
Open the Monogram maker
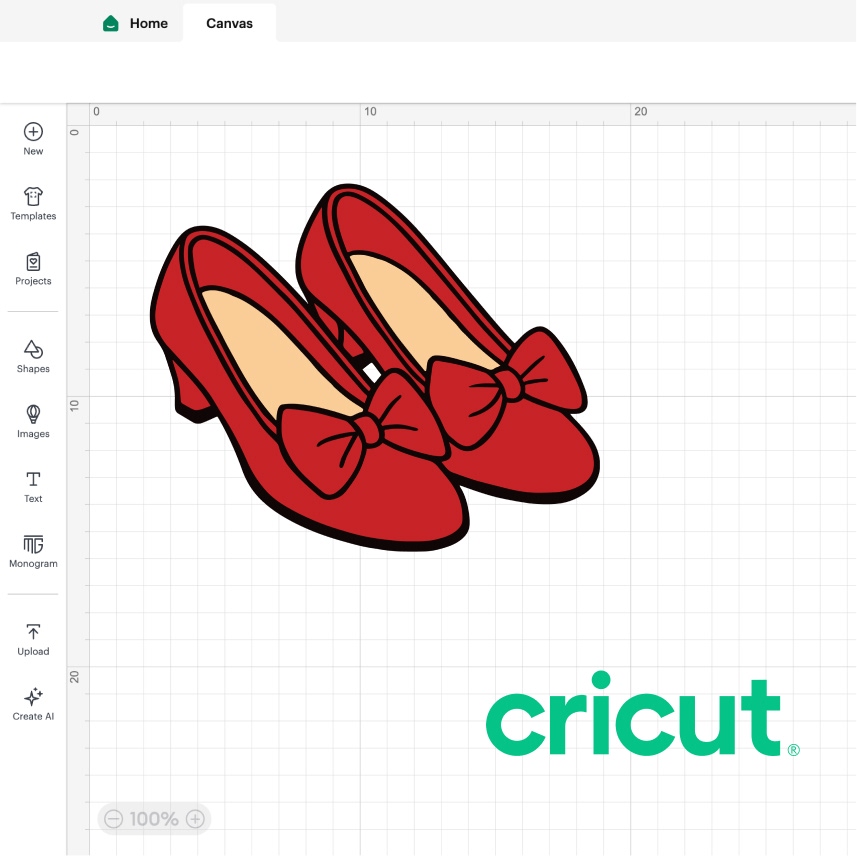[x=33, y=545]
